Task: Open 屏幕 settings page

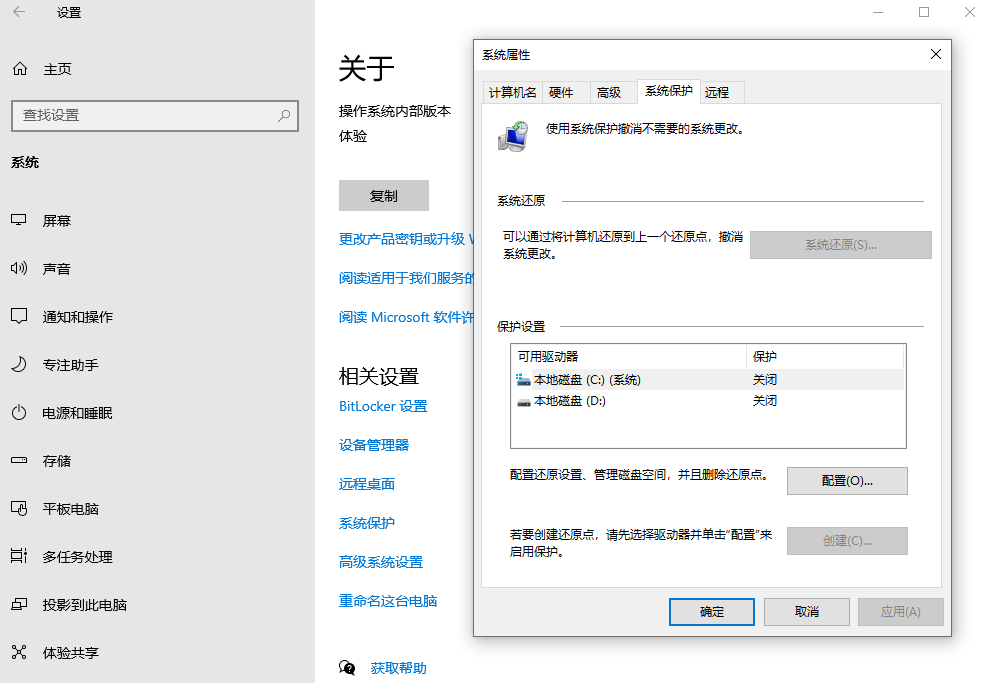Action: coord(57,221)
